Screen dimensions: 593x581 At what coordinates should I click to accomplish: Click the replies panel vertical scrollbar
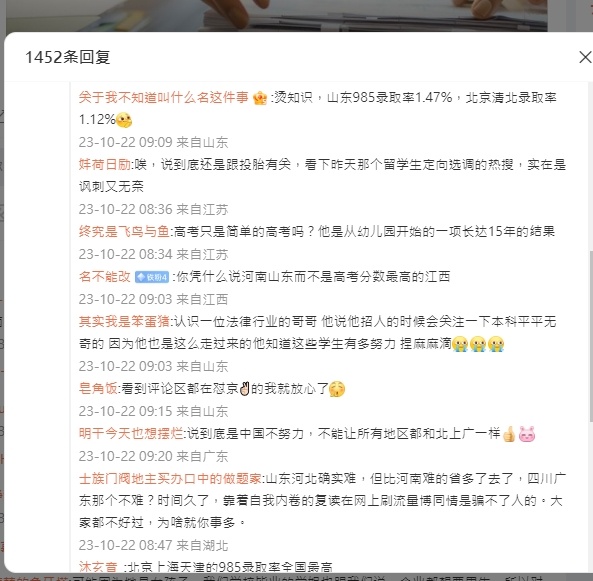590,336
